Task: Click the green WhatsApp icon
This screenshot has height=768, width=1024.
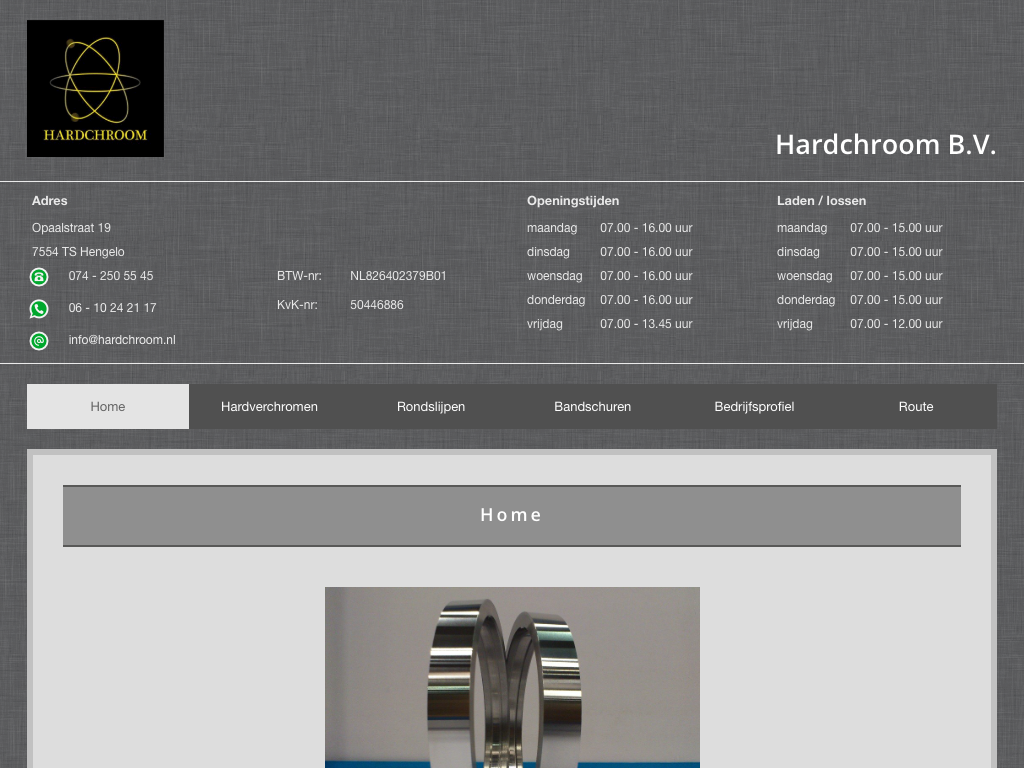Action: tap(39, 309)
